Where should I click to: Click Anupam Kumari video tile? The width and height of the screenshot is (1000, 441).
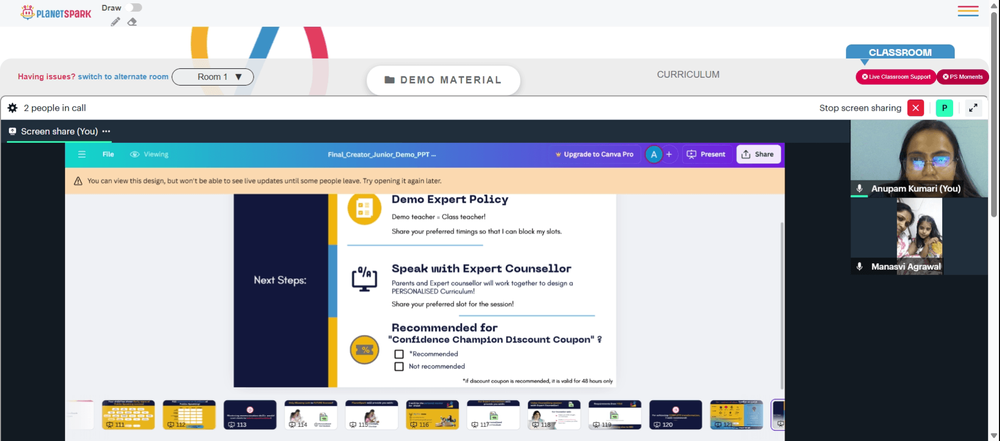(919, 158)
